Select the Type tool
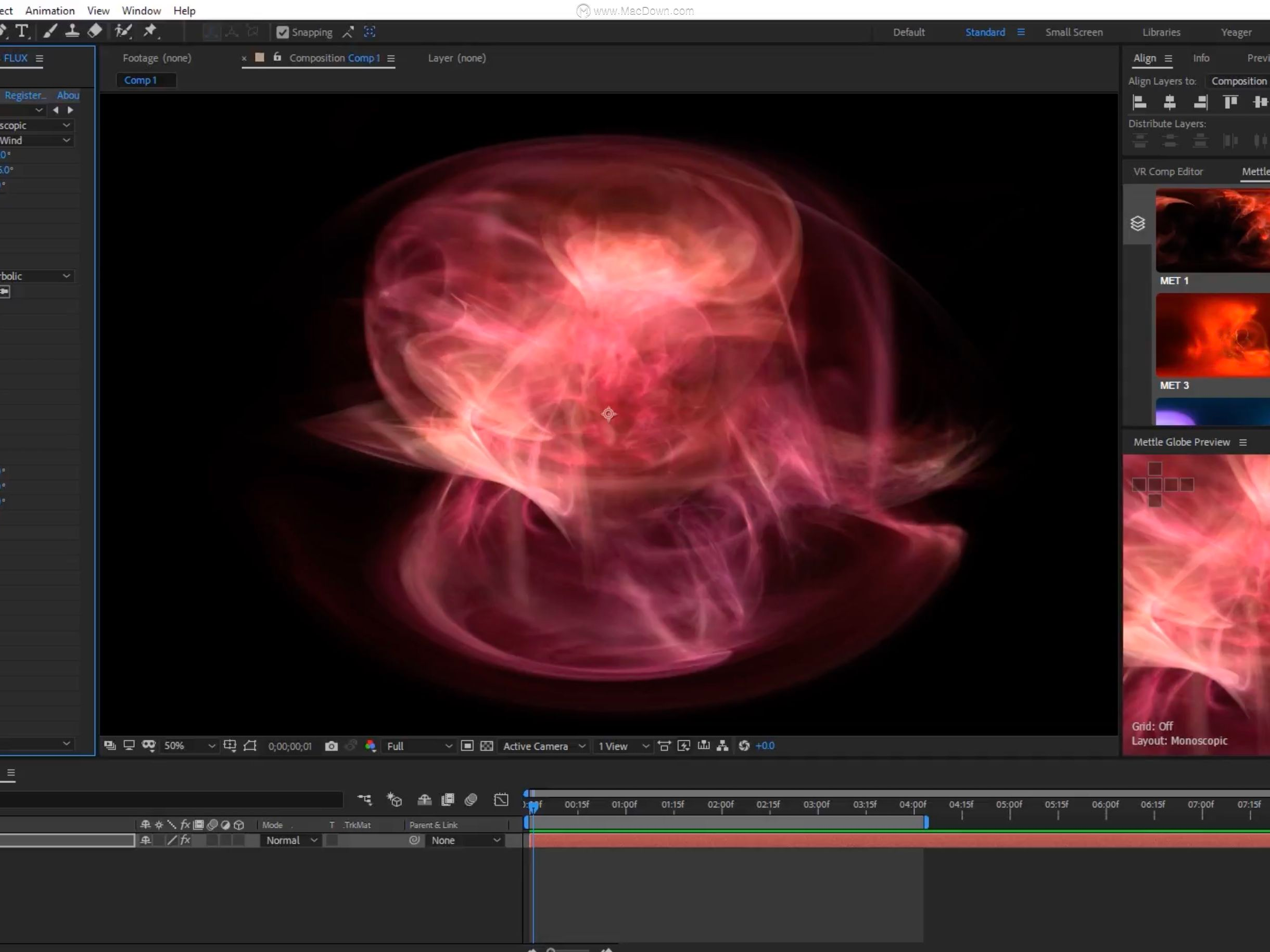The image size is (1270, 952). tap(23, 32)
